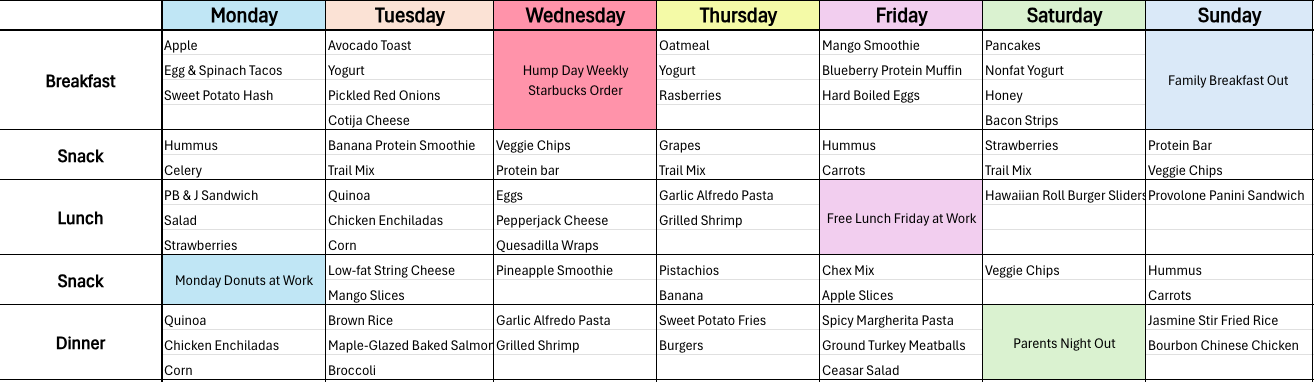Click the Monday Donuts at Work cell
Viewport: 1314px width, 382px height.
(x=244, y=280)
